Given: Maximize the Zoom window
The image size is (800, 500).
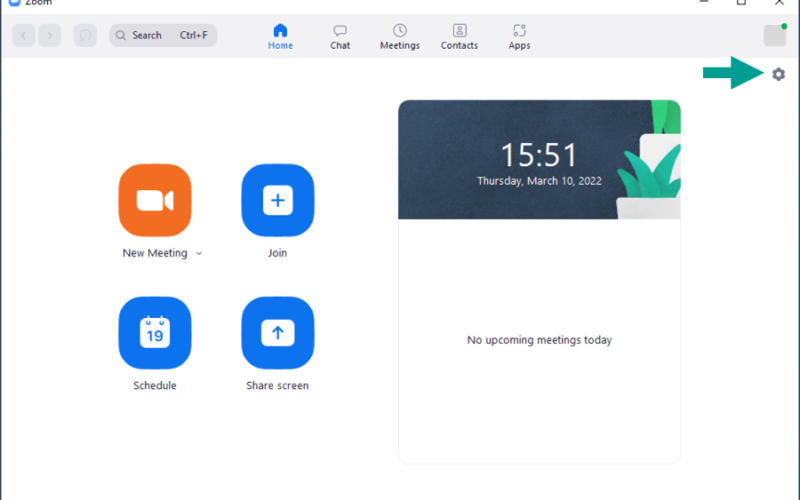Looking at the screenshot, I should tap(741, 2).
